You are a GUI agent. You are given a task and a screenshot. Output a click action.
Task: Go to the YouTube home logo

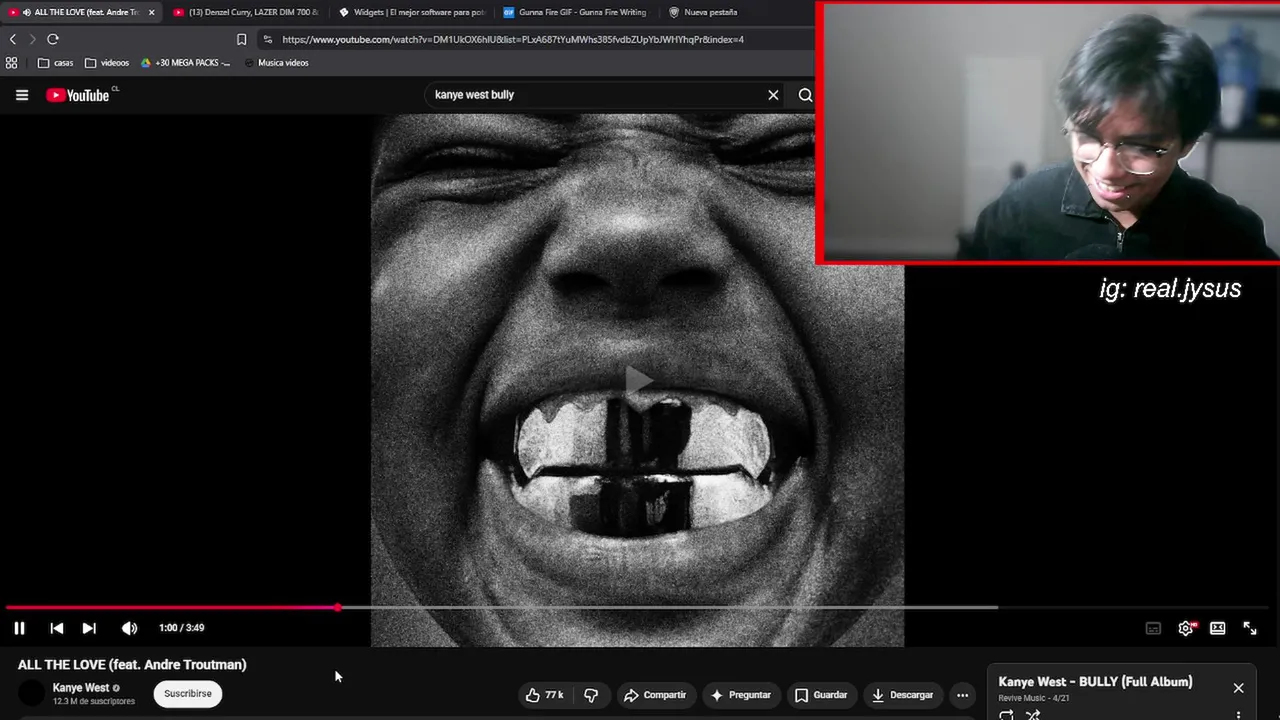point(78,95)
